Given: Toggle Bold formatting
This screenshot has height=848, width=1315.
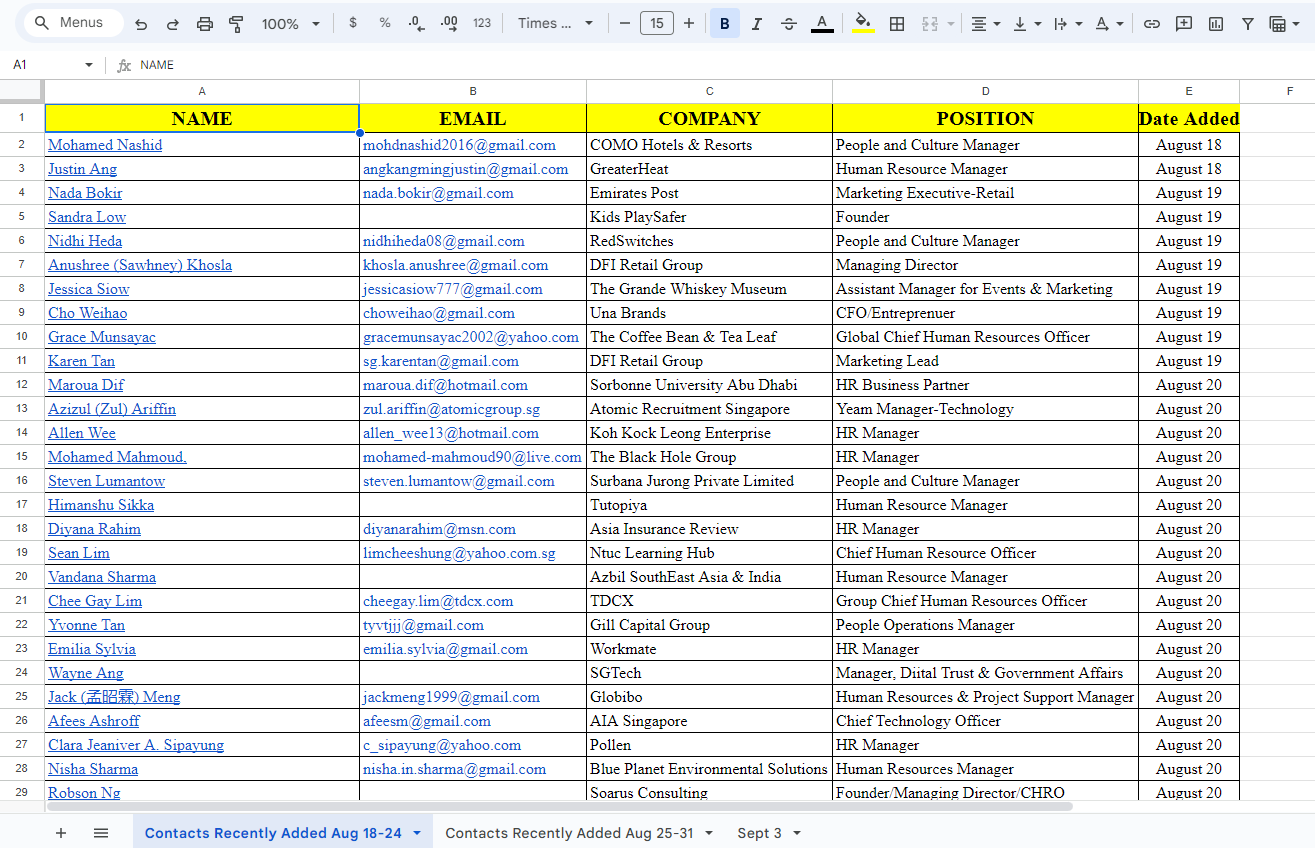Looking at the screenshot, I should tap(724, 24).
